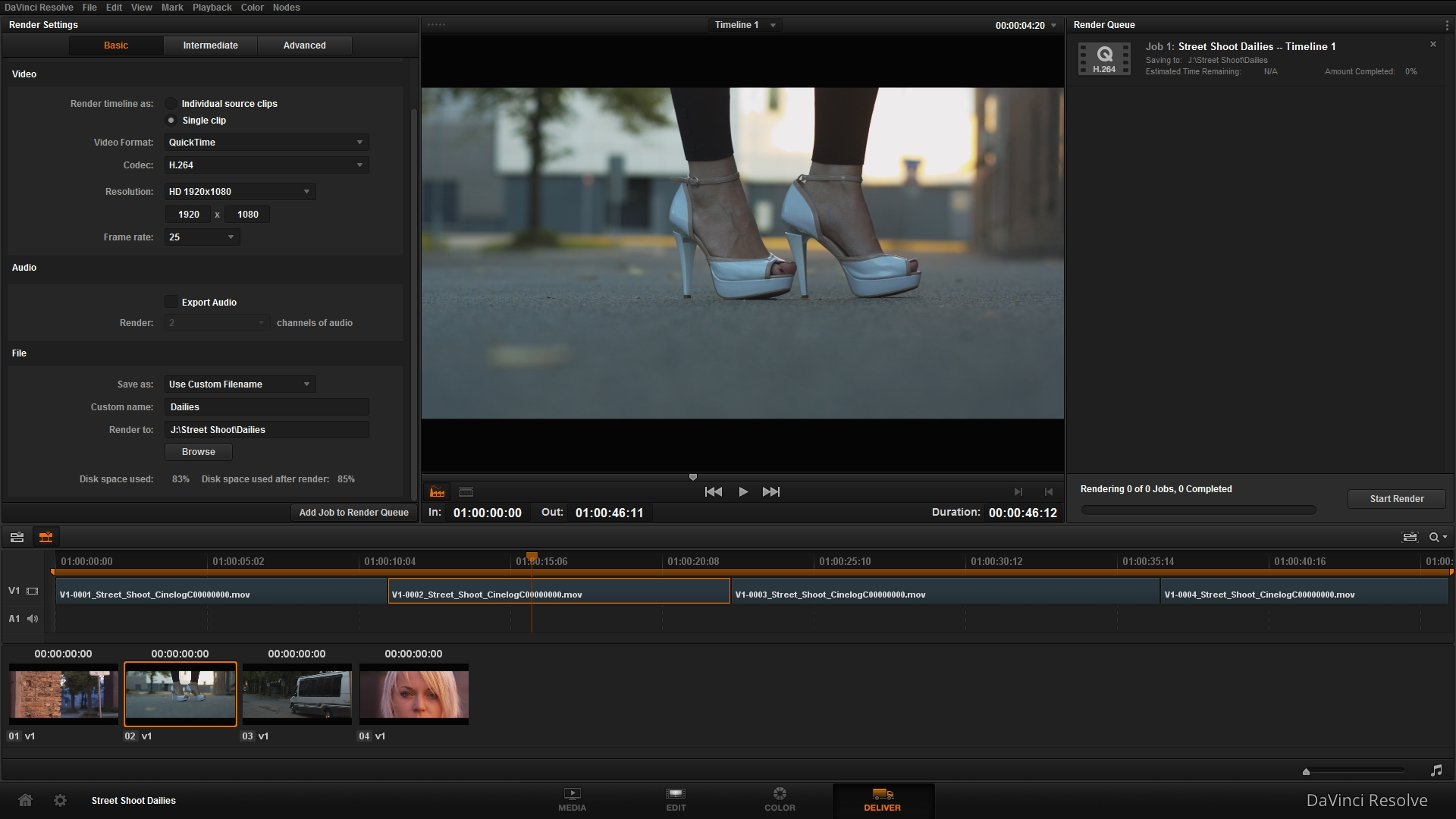The height and width of the screenshot is (819, 1456).
Task: Click the H.264 QuickTime job icon
Action: tap(1104, 58)
